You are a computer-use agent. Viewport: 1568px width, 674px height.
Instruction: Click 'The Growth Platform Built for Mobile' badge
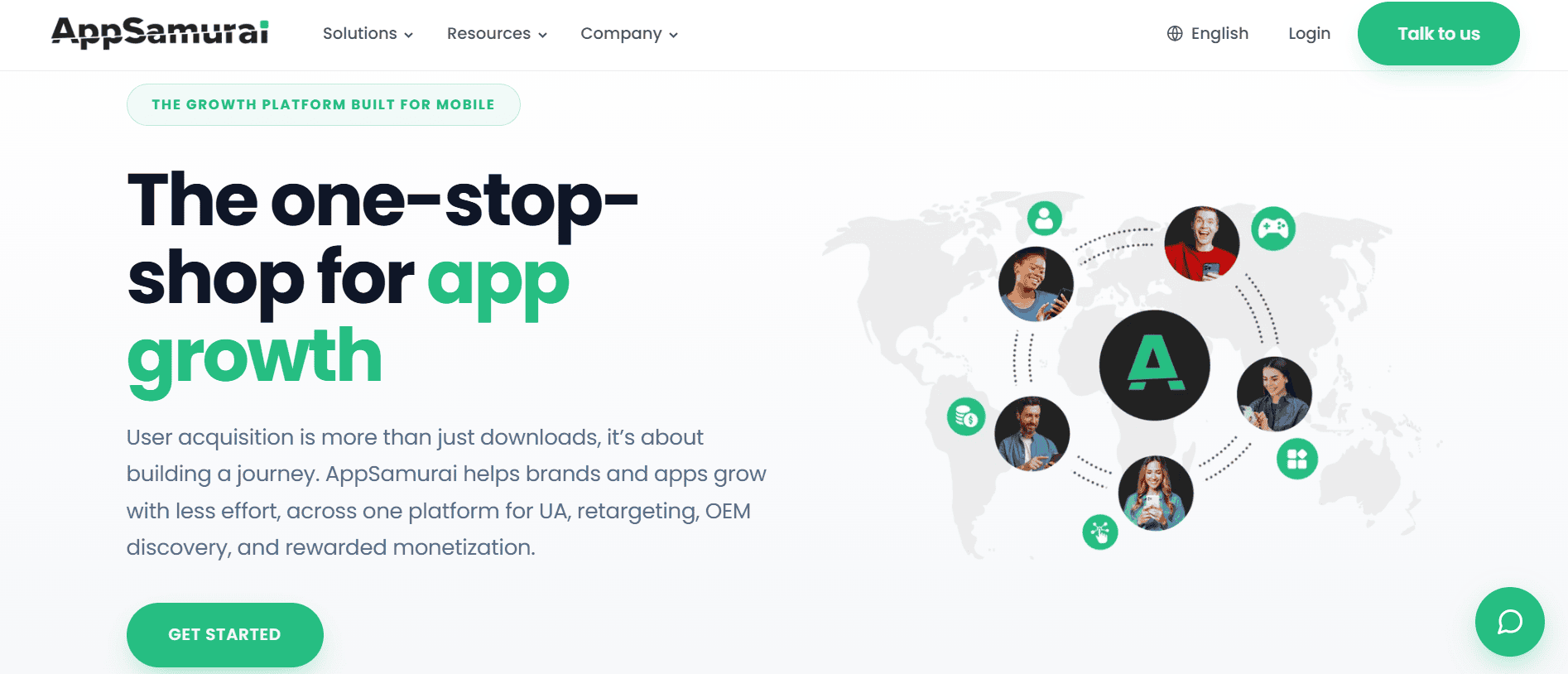pyautogui.click(x=324, y=104)
